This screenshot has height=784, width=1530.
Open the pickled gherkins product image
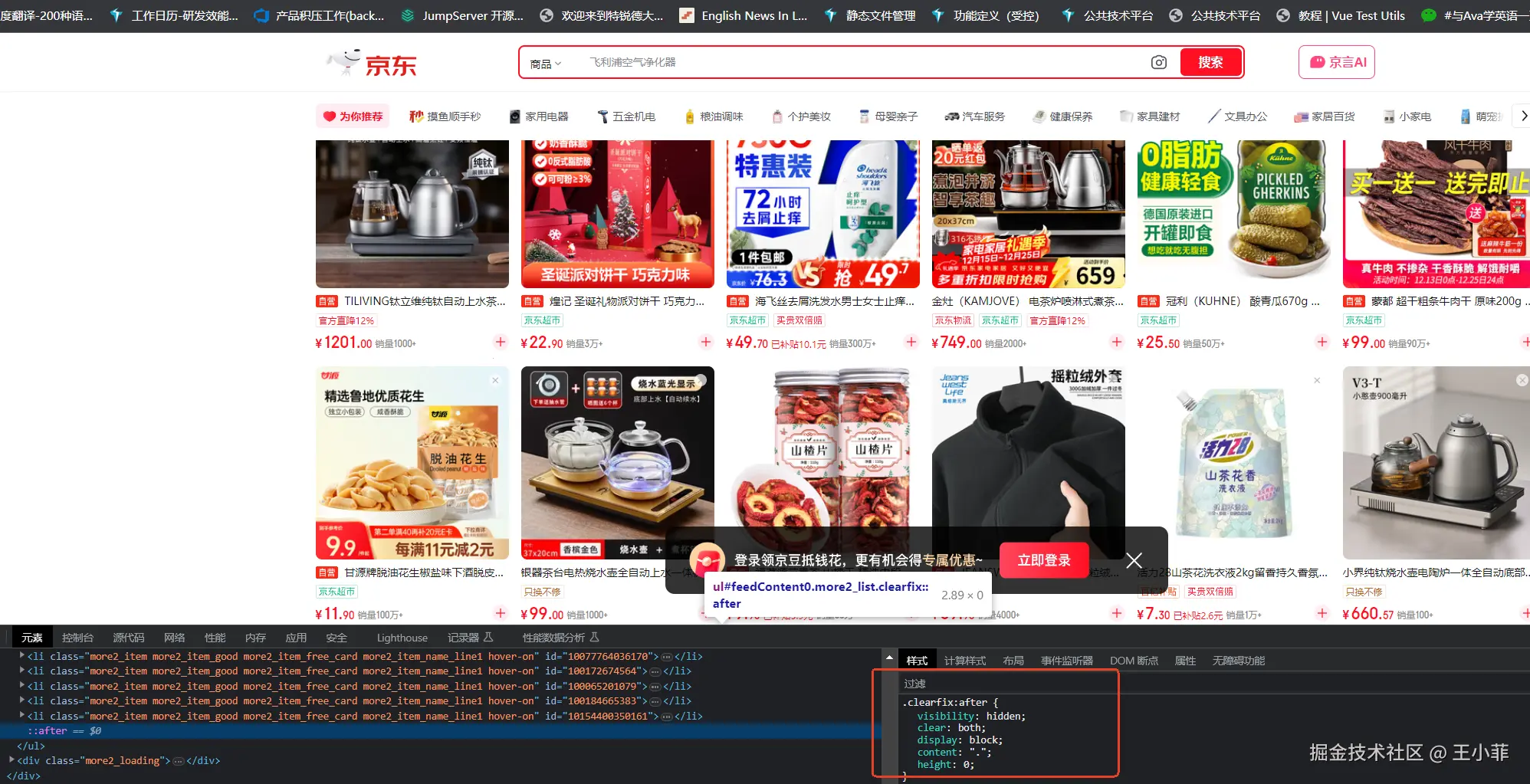click(1234, 214)
